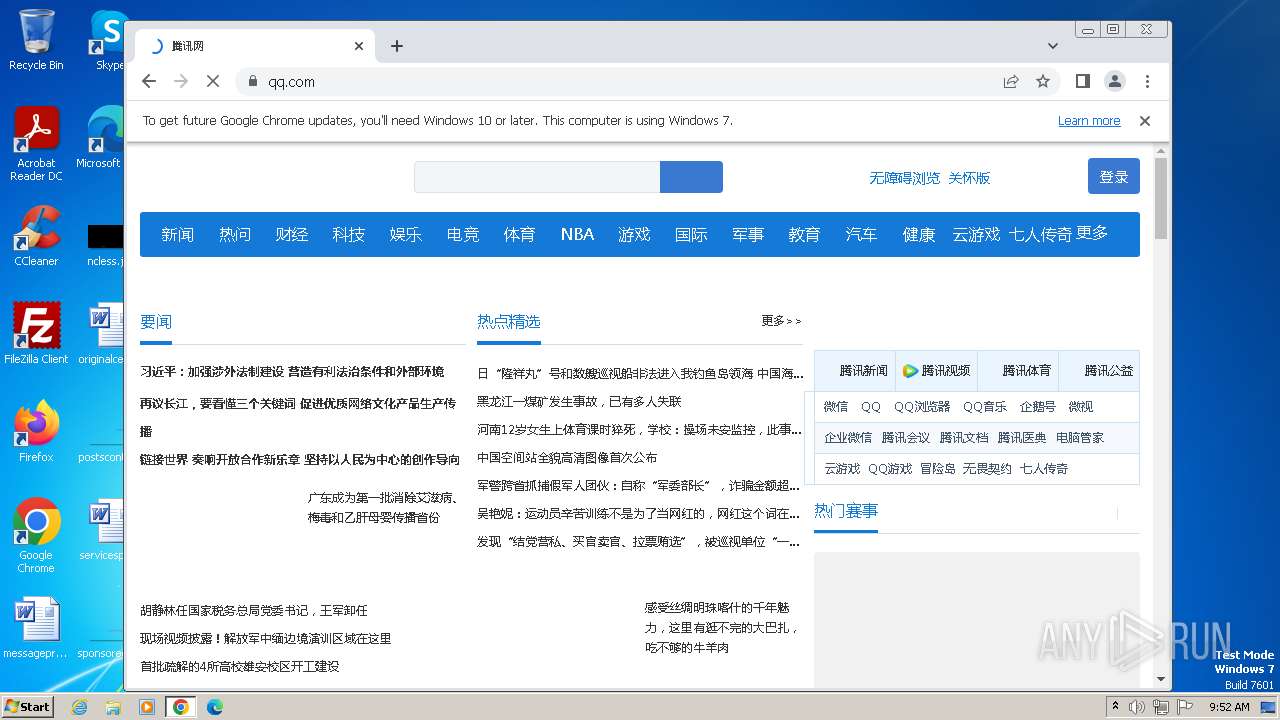Open the Recycle Bin desktop icon
Viewport: 1280px width, 720px height.
tap(36, 40)
